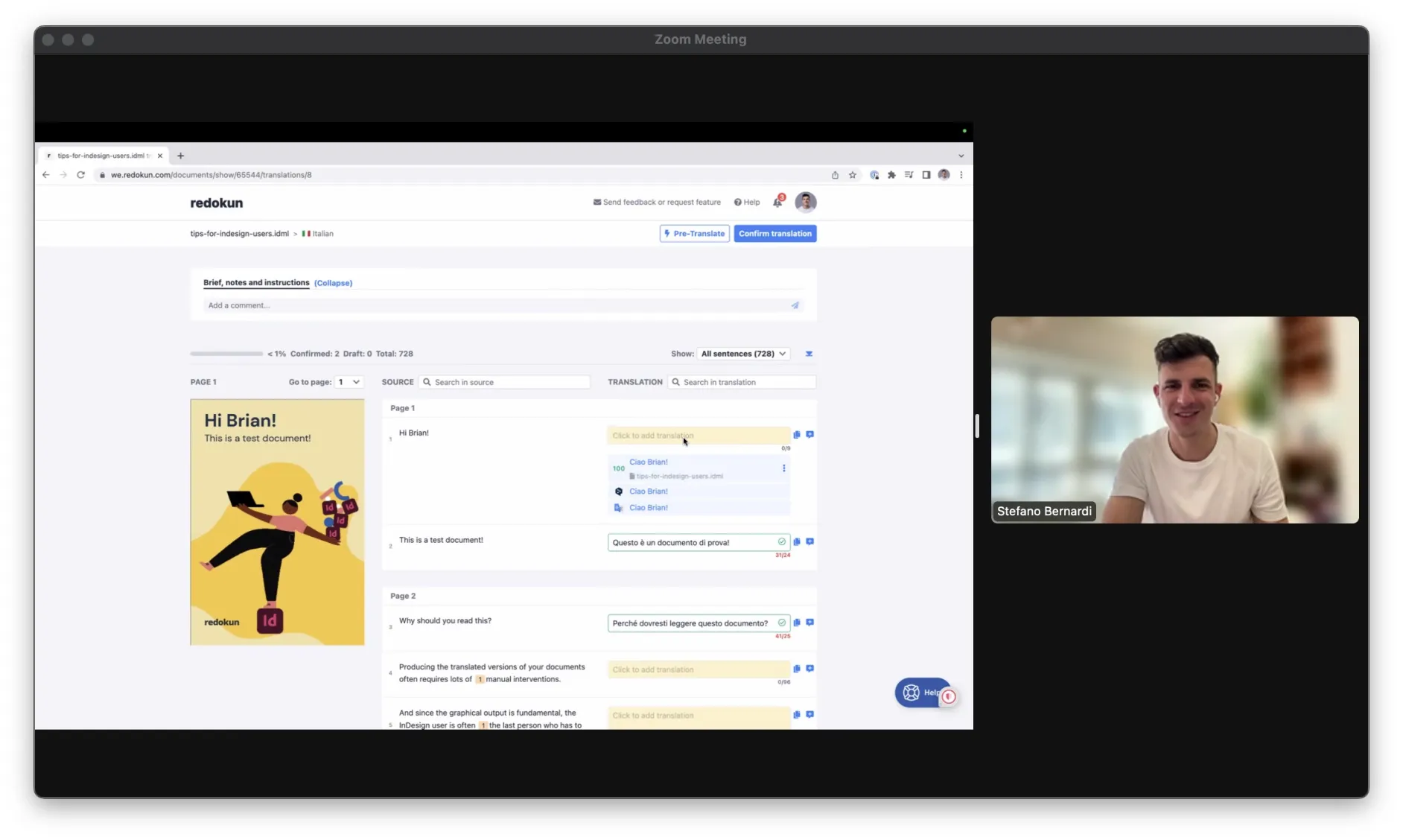Image resolution: width=1403 pixels, height=840 pixels.
Task: Click the Confirm translation button
Action: pyautogui.click(x=775, y=234)
